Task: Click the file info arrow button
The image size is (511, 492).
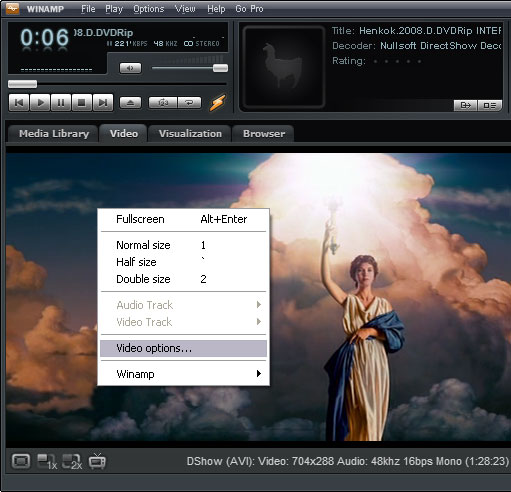Action: [x=466, y=105]
